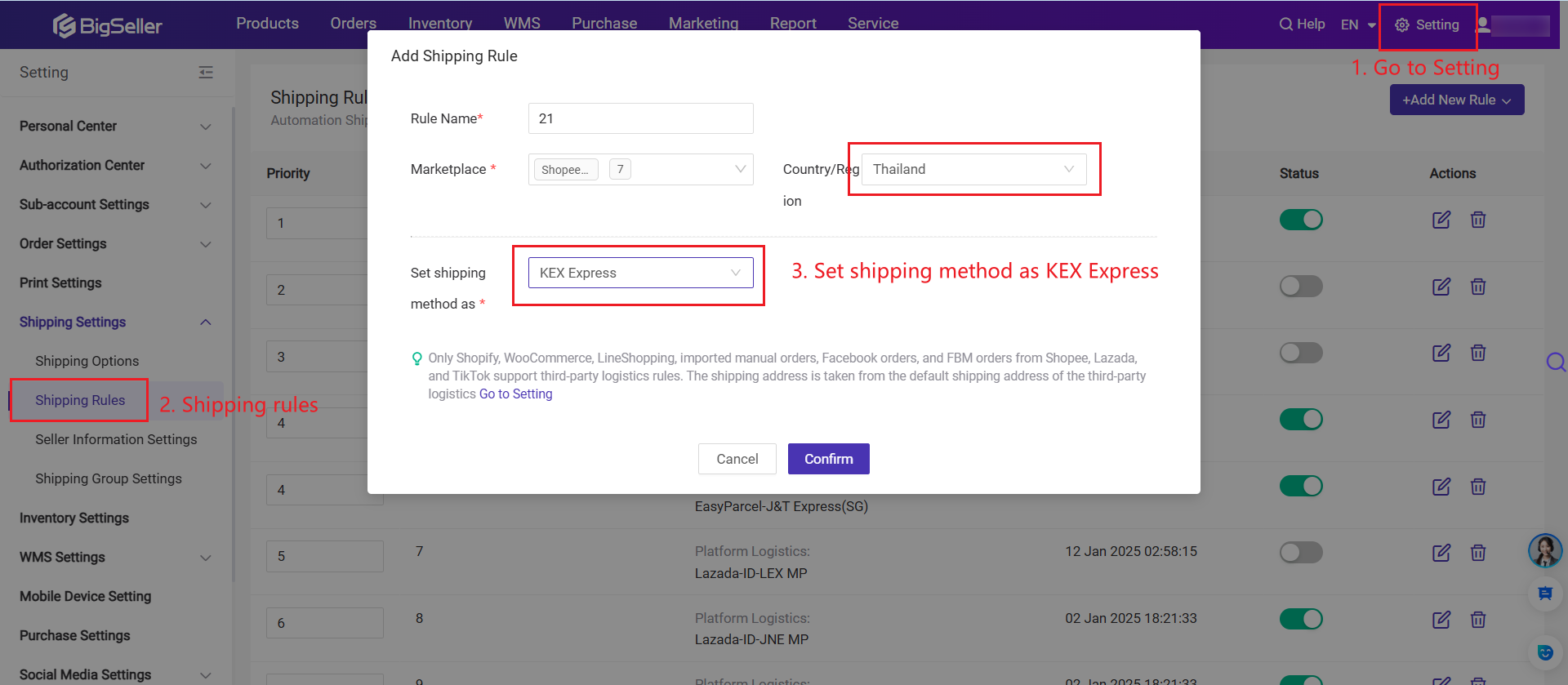1568x685 pixels.
Task: Open the Orders menu
Action: 354,24
